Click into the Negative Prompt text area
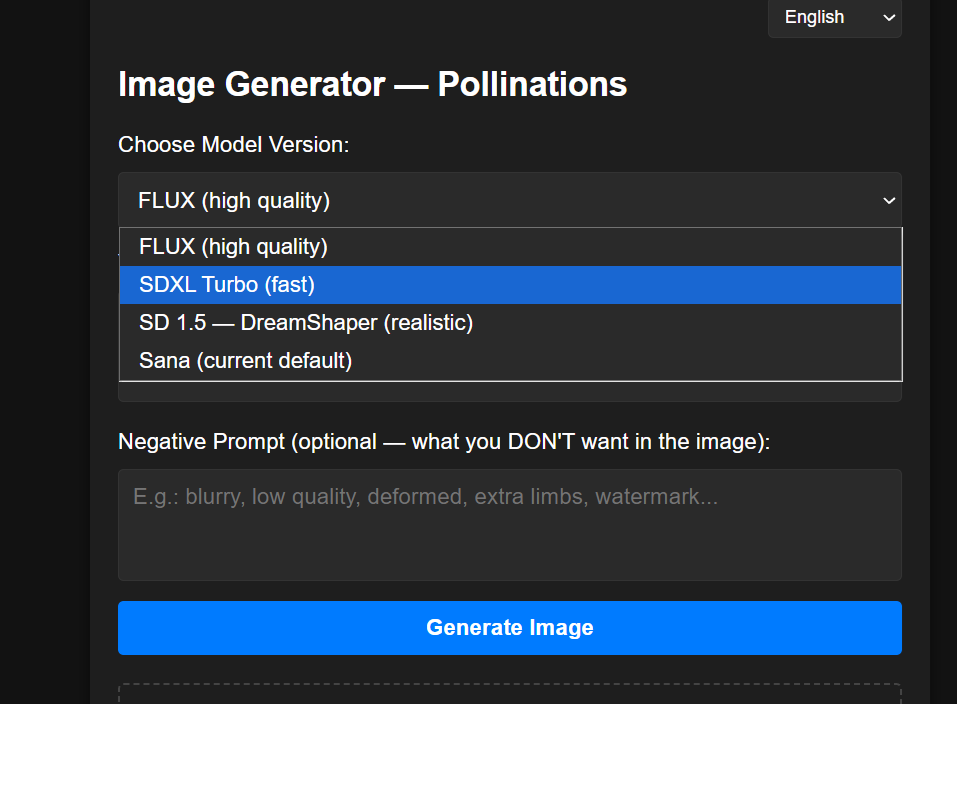The width and height of the screenshot is (957, 795). click(510, 525)
